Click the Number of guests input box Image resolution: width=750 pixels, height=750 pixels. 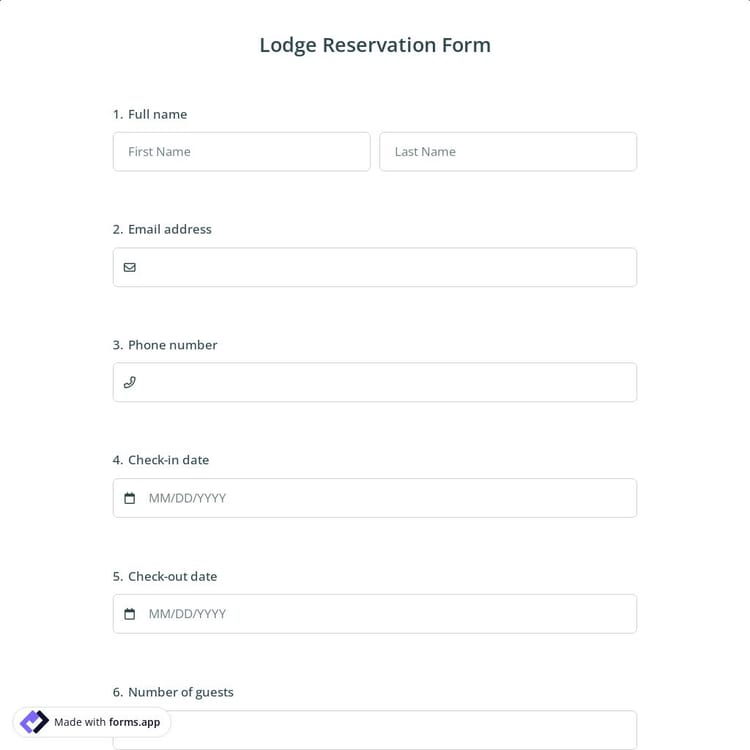400,730
